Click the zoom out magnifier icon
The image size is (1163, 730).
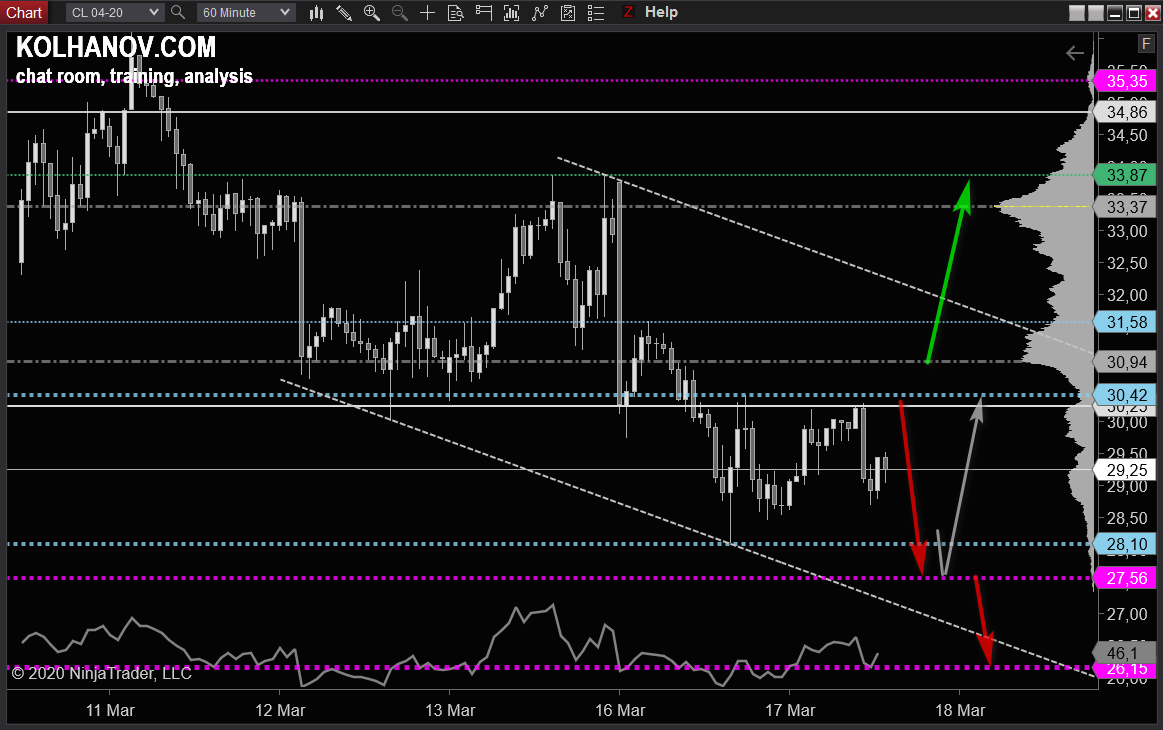pos(400,13)
